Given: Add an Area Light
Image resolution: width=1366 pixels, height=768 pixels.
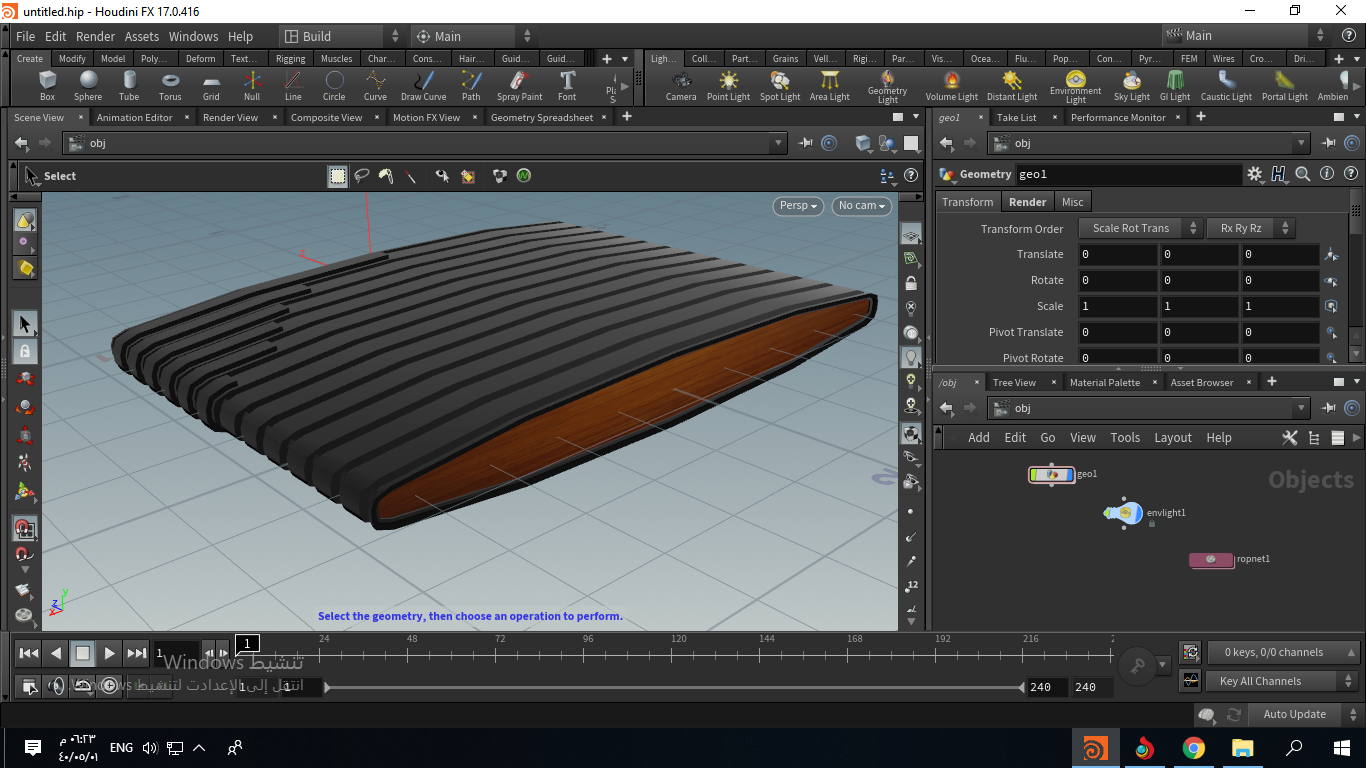Looking at the screenshot, I should [830, 85].
